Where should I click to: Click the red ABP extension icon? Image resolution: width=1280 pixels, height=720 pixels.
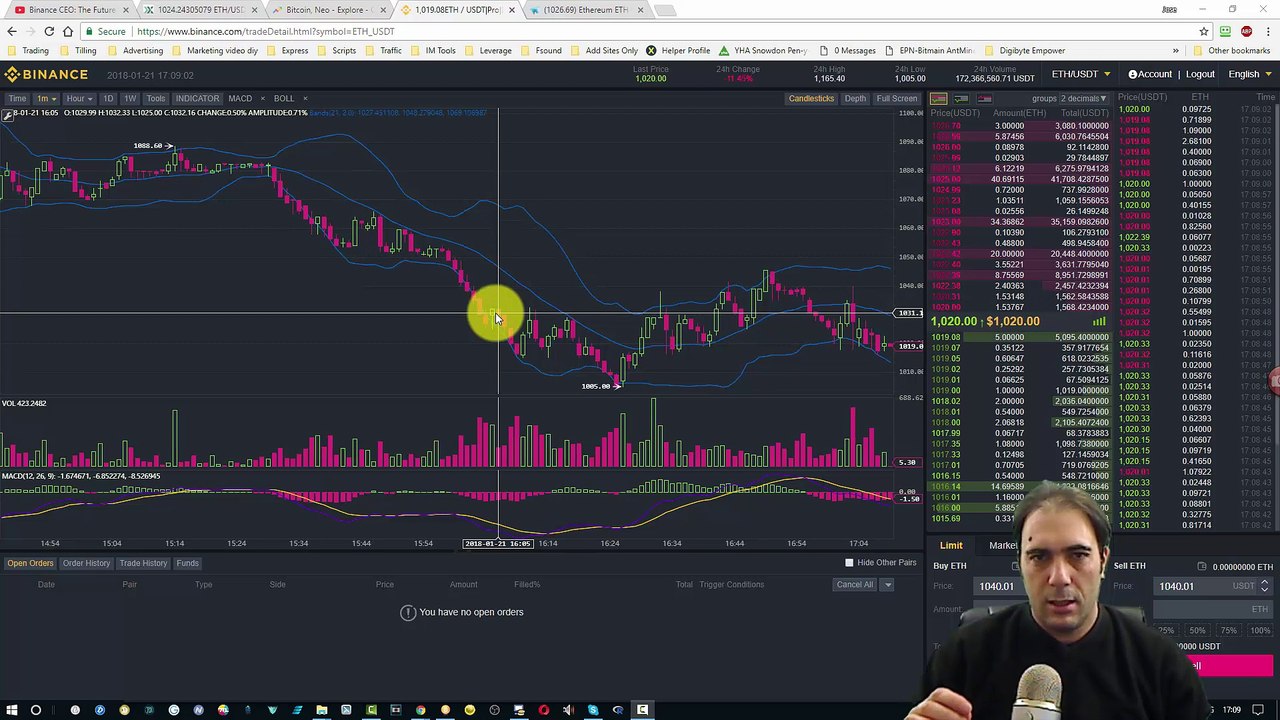pyautogui.click(x=1246, y=31)
